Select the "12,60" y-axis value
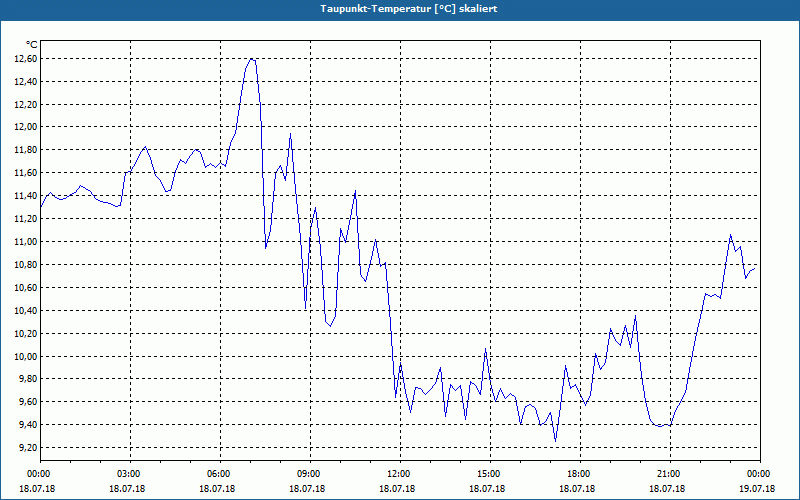The height and width of the screenshot is (500, 800). click(27, 59)
